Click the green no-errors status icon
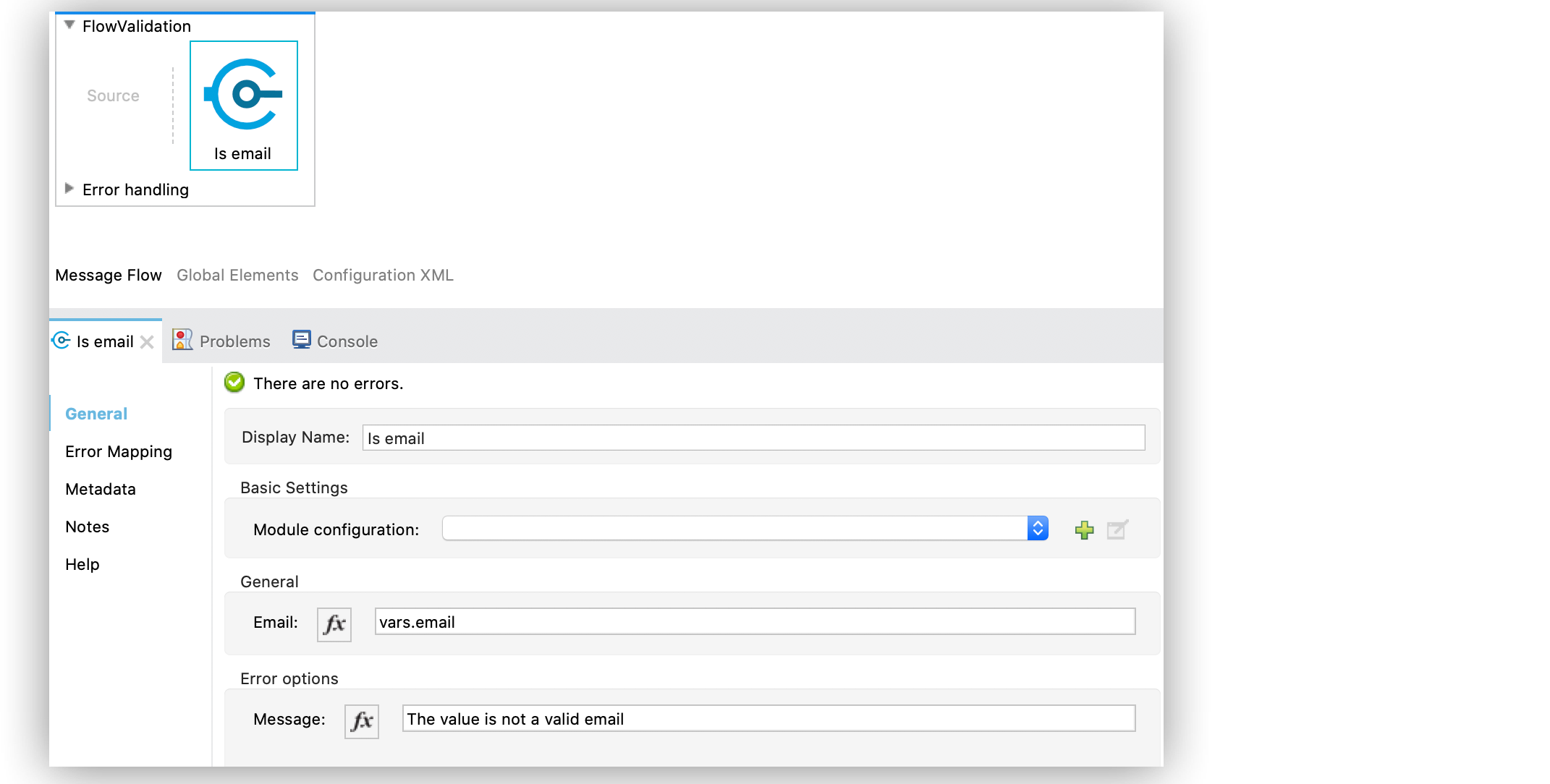Image resolution: width=1550 pixels, height=784 pixels. [x=234, y=383]
